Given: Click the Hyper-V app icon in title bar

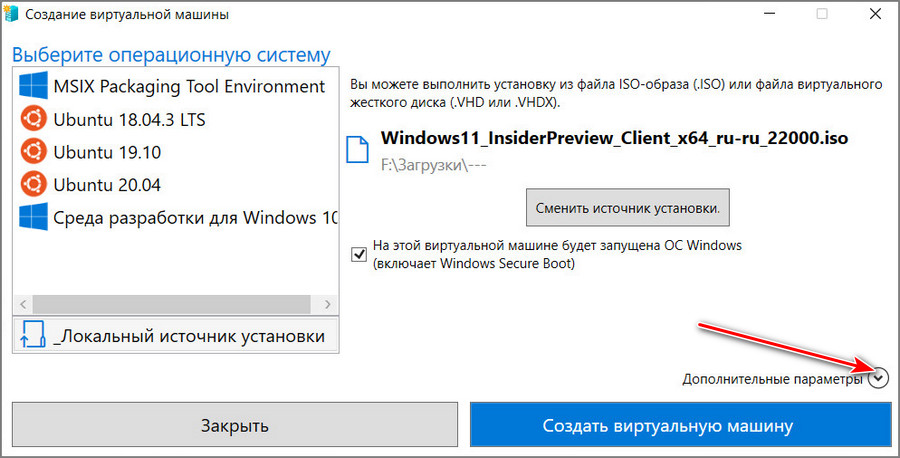Looking at the screenshot, I should coord(10,14).
